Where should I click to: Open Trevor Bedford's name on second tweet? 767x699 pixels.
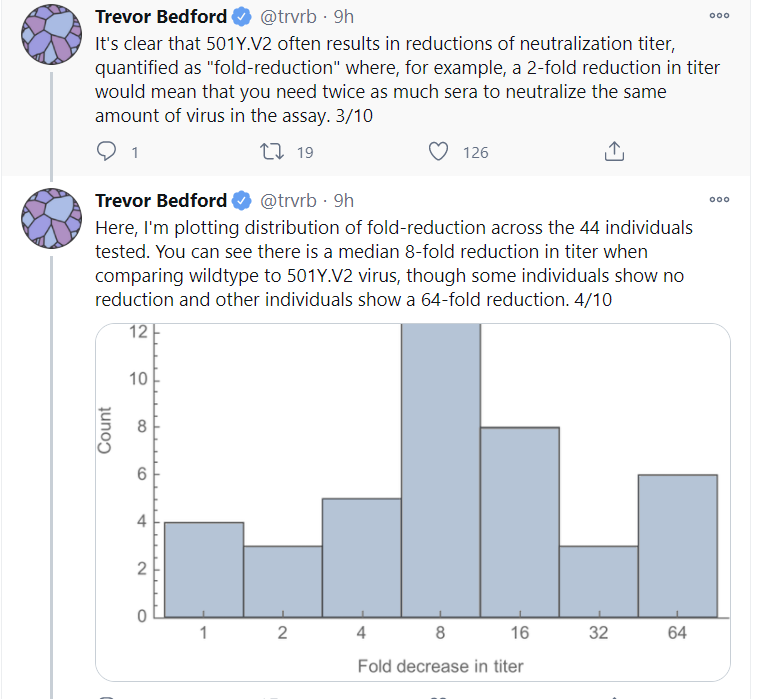(161, 201)
